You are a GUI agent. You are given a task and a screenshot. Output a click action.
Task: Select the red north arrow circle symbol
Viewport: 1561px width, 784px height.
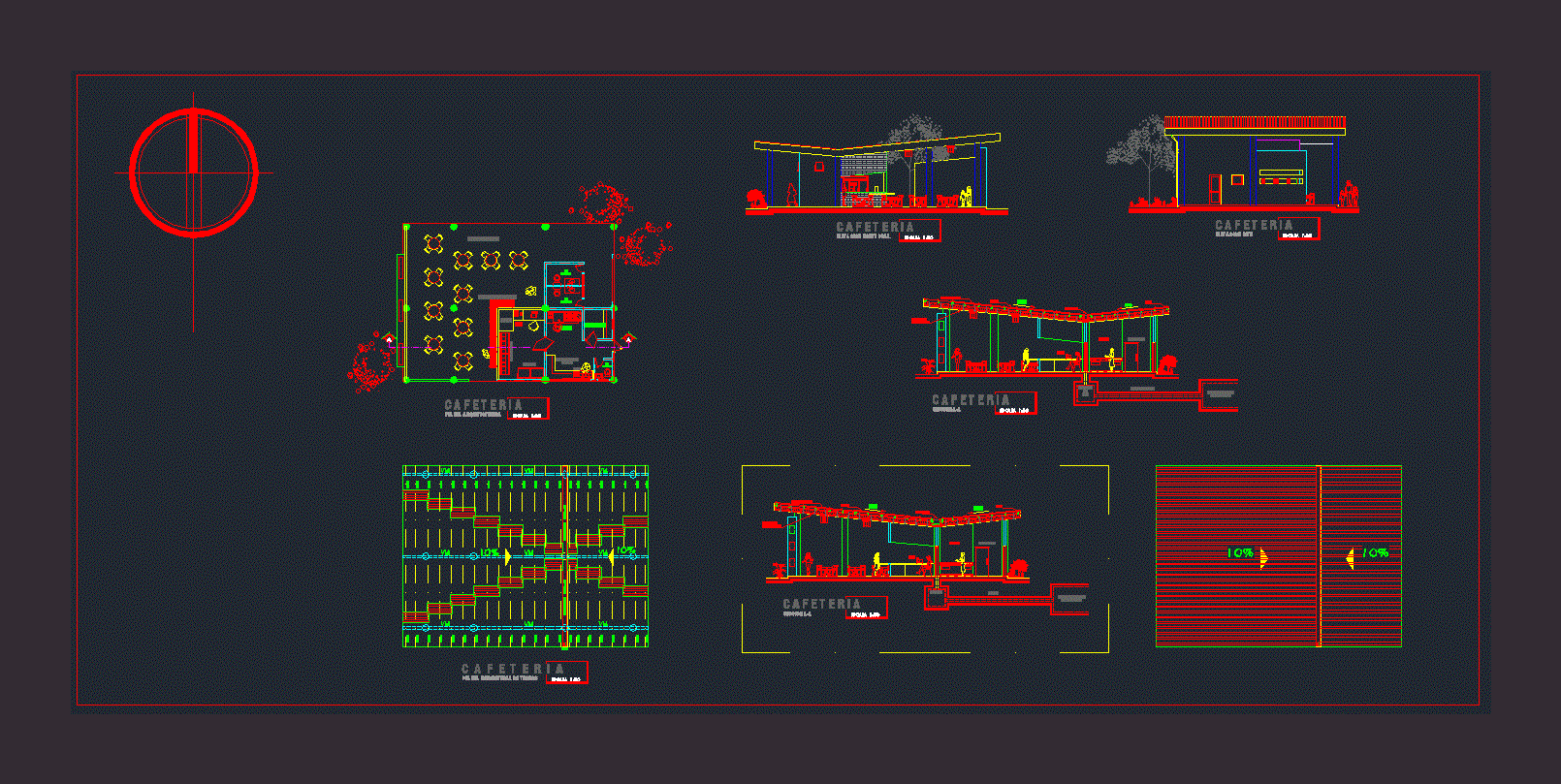click(194, 172)
